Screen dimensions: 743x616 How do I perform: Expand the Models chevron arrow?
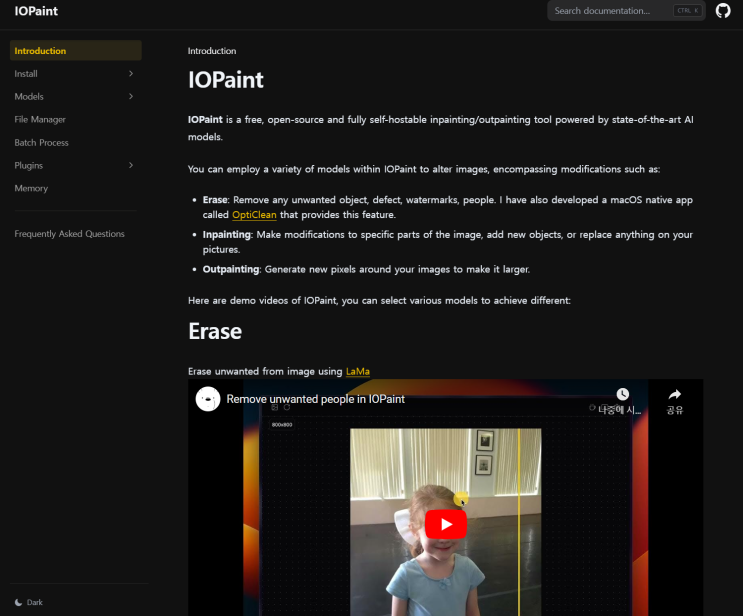point(131,97)
